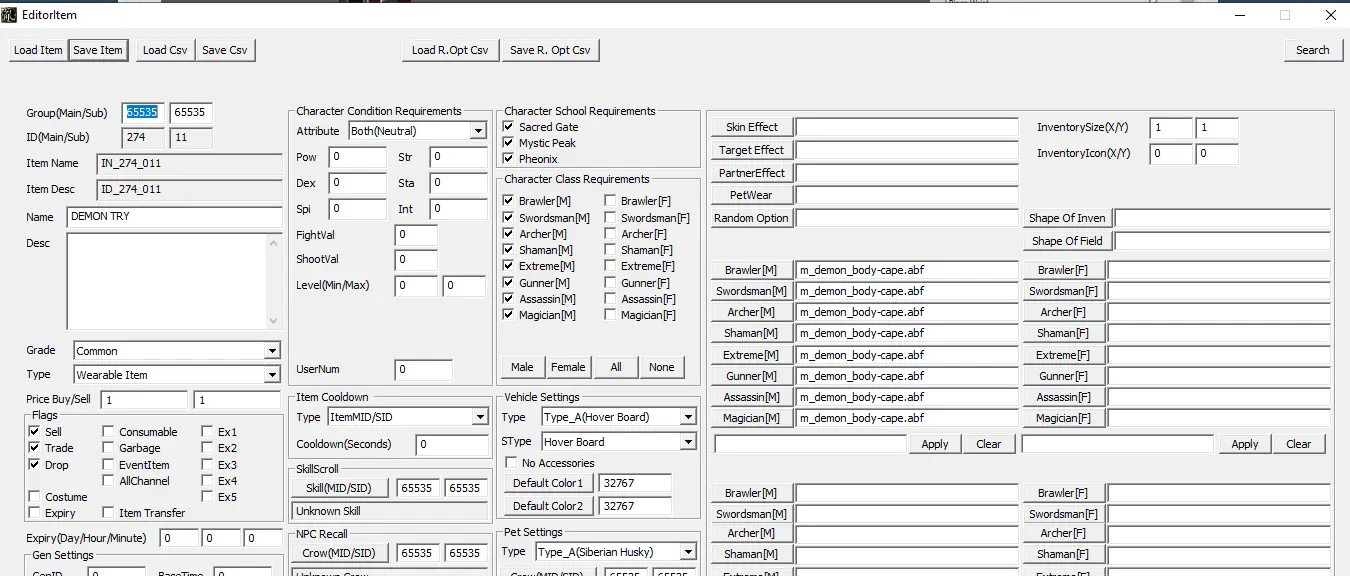The width and height of the screenshot is (1350, 576).
Task: Click the Save Item button
Action: coord(98,50)
